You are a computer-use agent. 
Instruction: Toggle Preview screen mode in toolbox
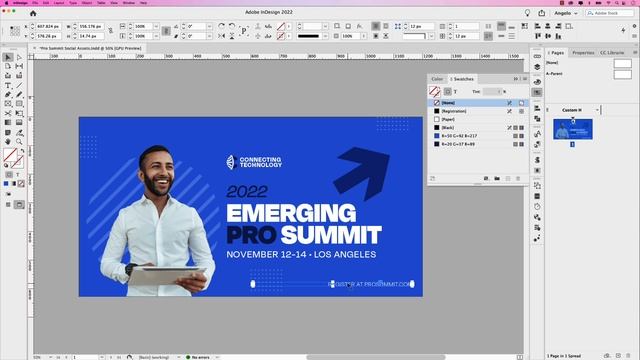click(19, 204)
